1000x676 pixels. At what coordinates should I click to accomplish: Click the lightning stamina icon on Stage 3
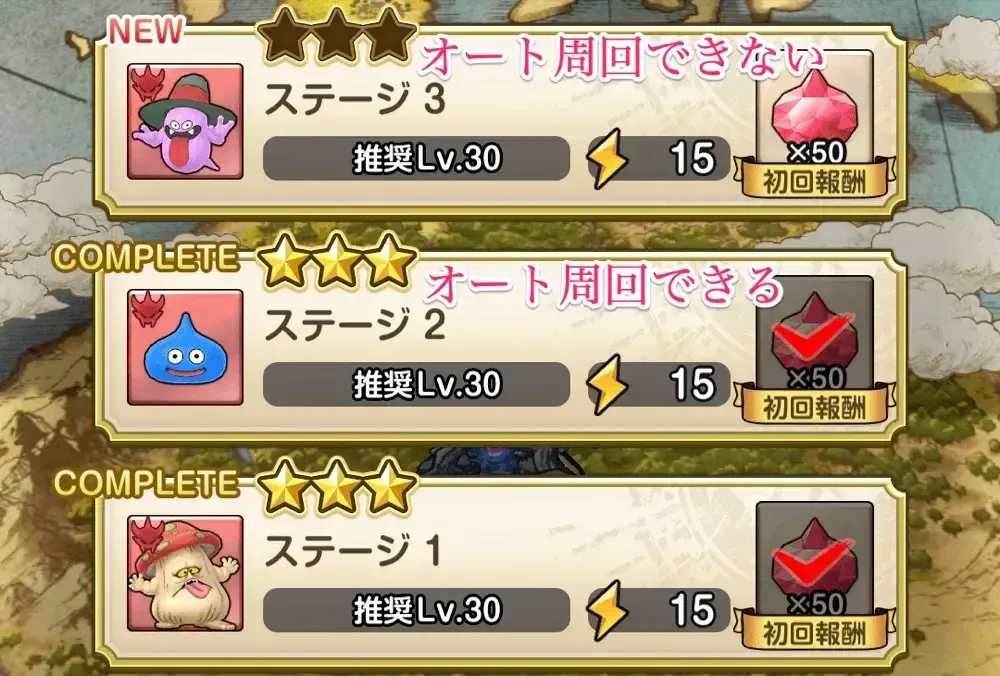click(x=607, y=158)
